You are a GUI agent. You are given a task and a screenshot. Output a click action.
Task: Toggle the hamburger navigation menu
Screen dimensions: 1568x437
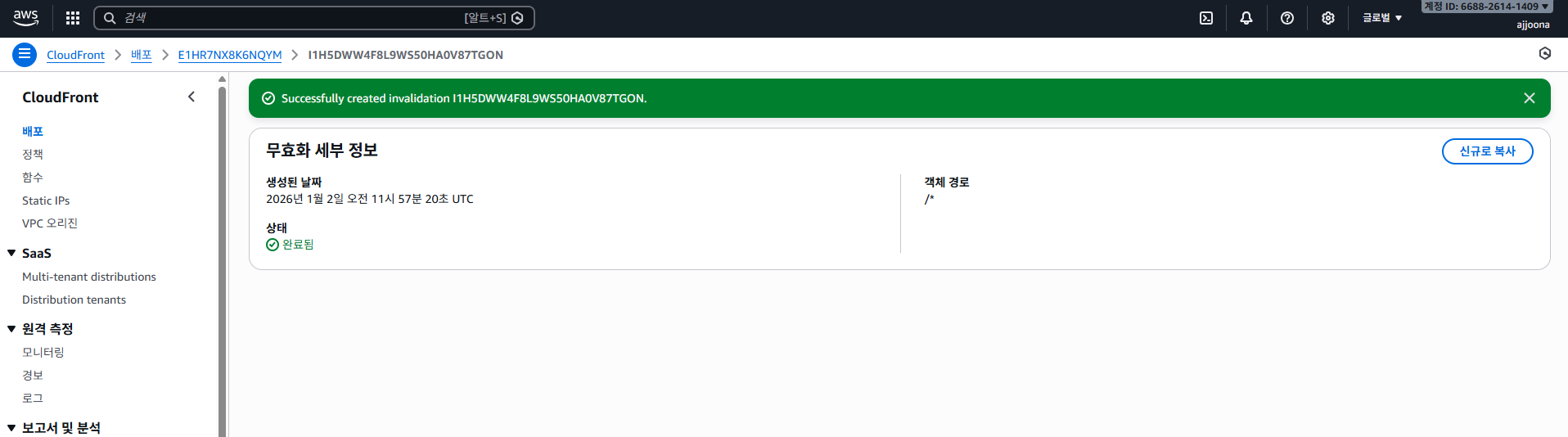pos(25,55)
